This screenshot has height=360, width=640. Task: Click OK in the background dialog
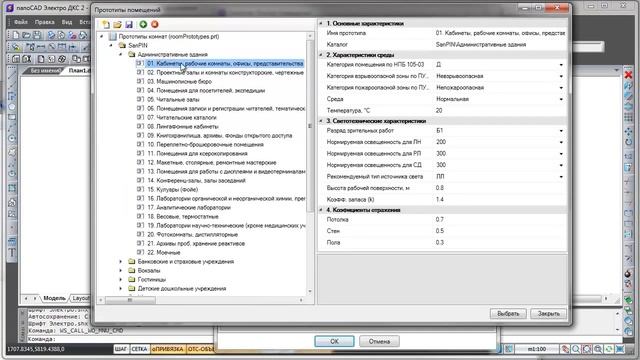pyautogui.click(x=334, y=341)
